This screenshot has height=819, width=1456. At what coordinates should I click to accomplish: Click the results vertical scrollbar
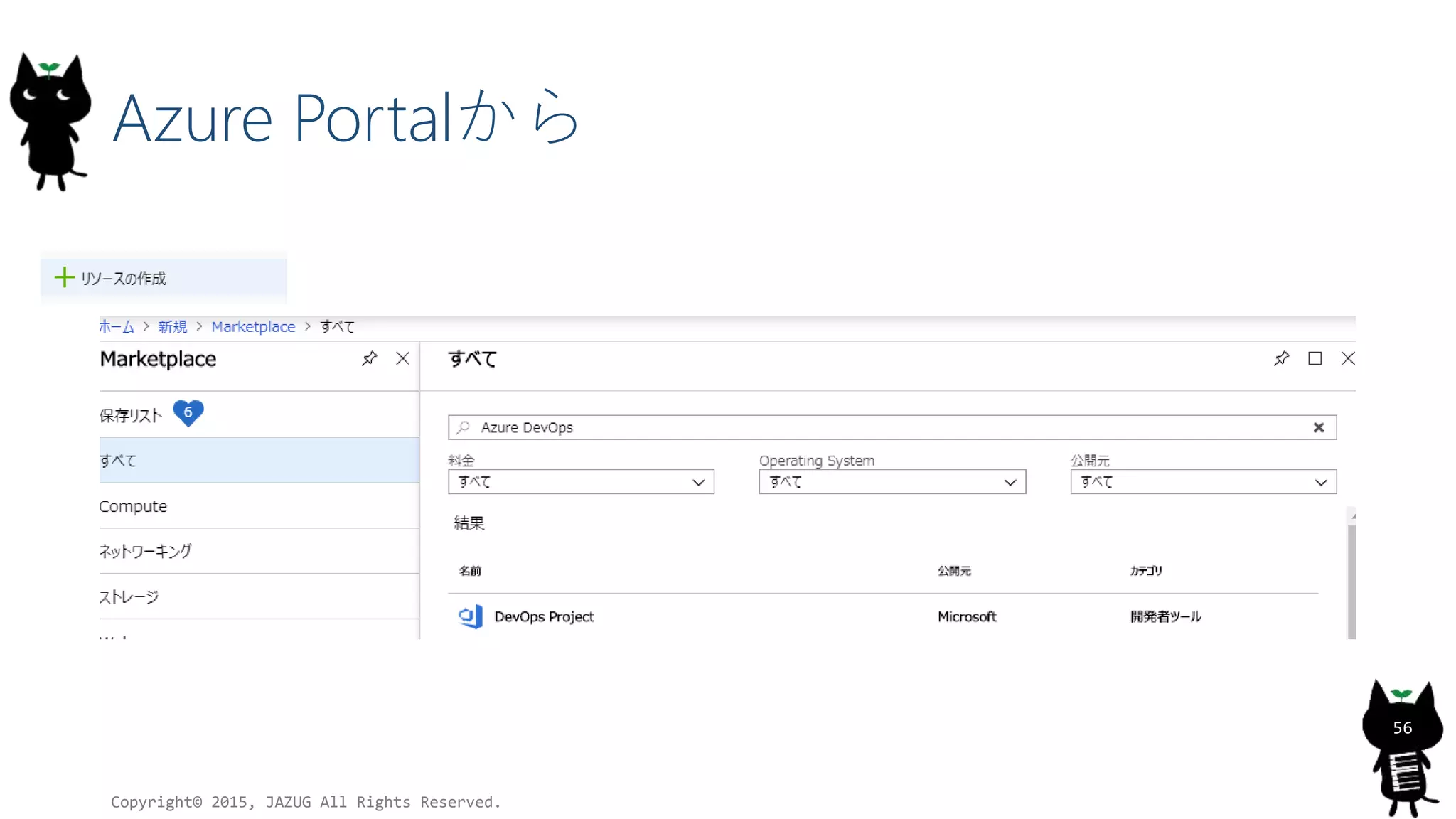(x=1351, y=581)
